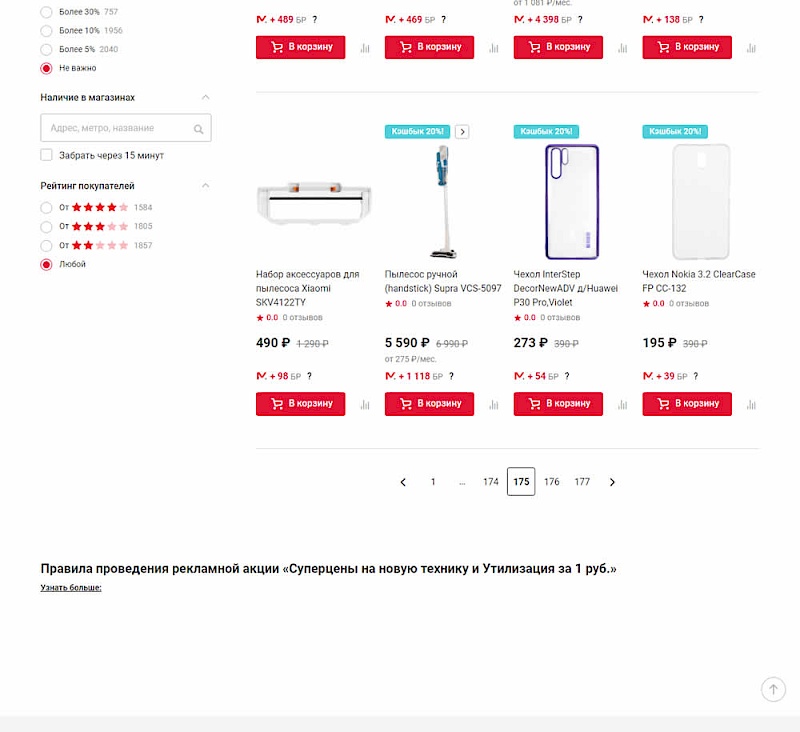Expand cashback label arrow on Supra vacuum
800x732 pixels.
(x=462, y=132)
